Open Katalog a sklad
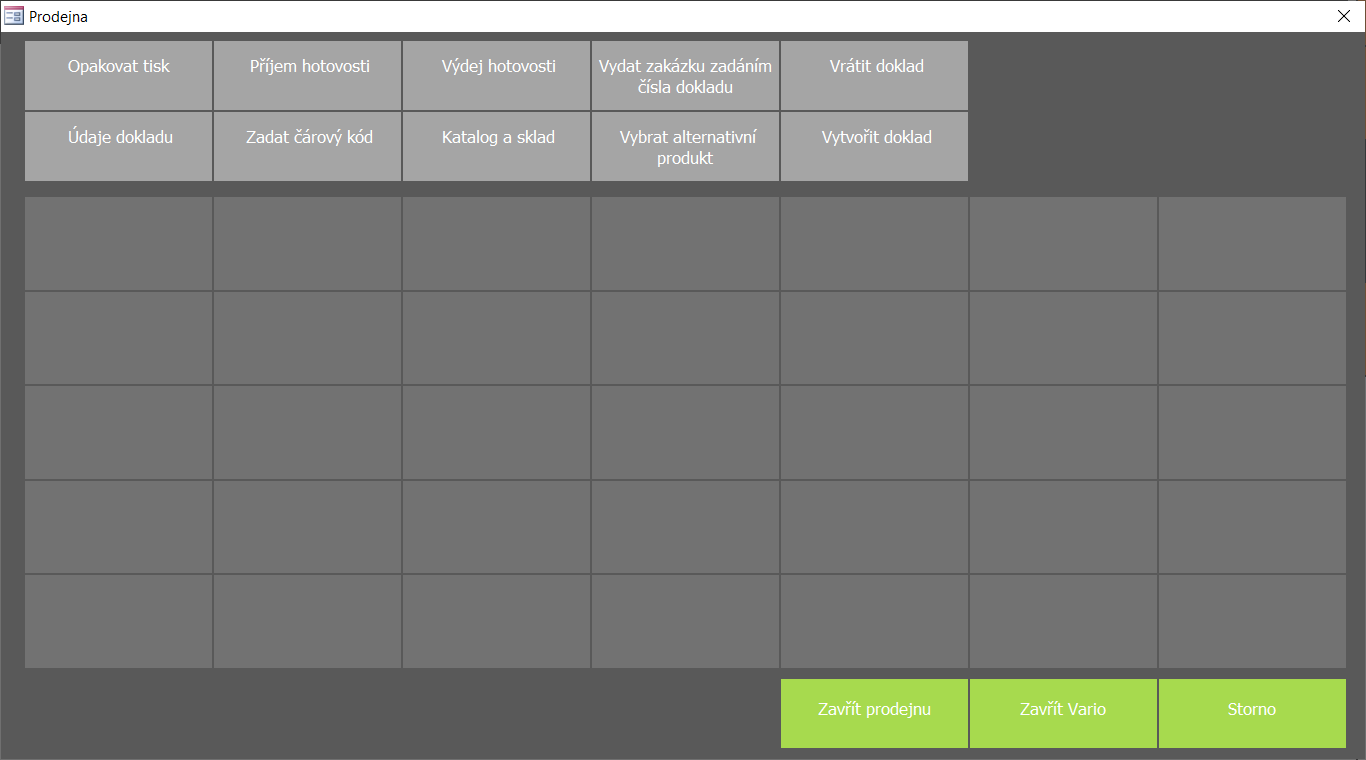This screenshot has width=1366, height=760. (496, 146)
